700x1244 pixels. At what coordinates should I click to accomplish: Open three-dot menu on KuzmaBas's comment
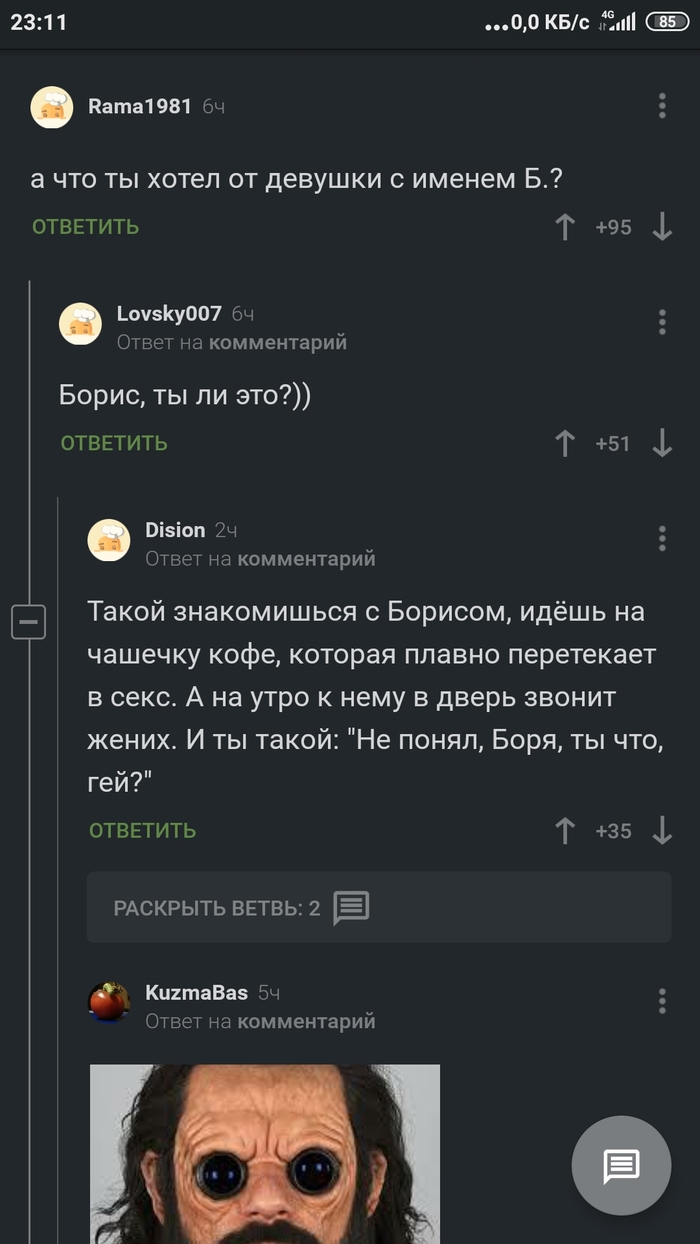point(662,1001)
